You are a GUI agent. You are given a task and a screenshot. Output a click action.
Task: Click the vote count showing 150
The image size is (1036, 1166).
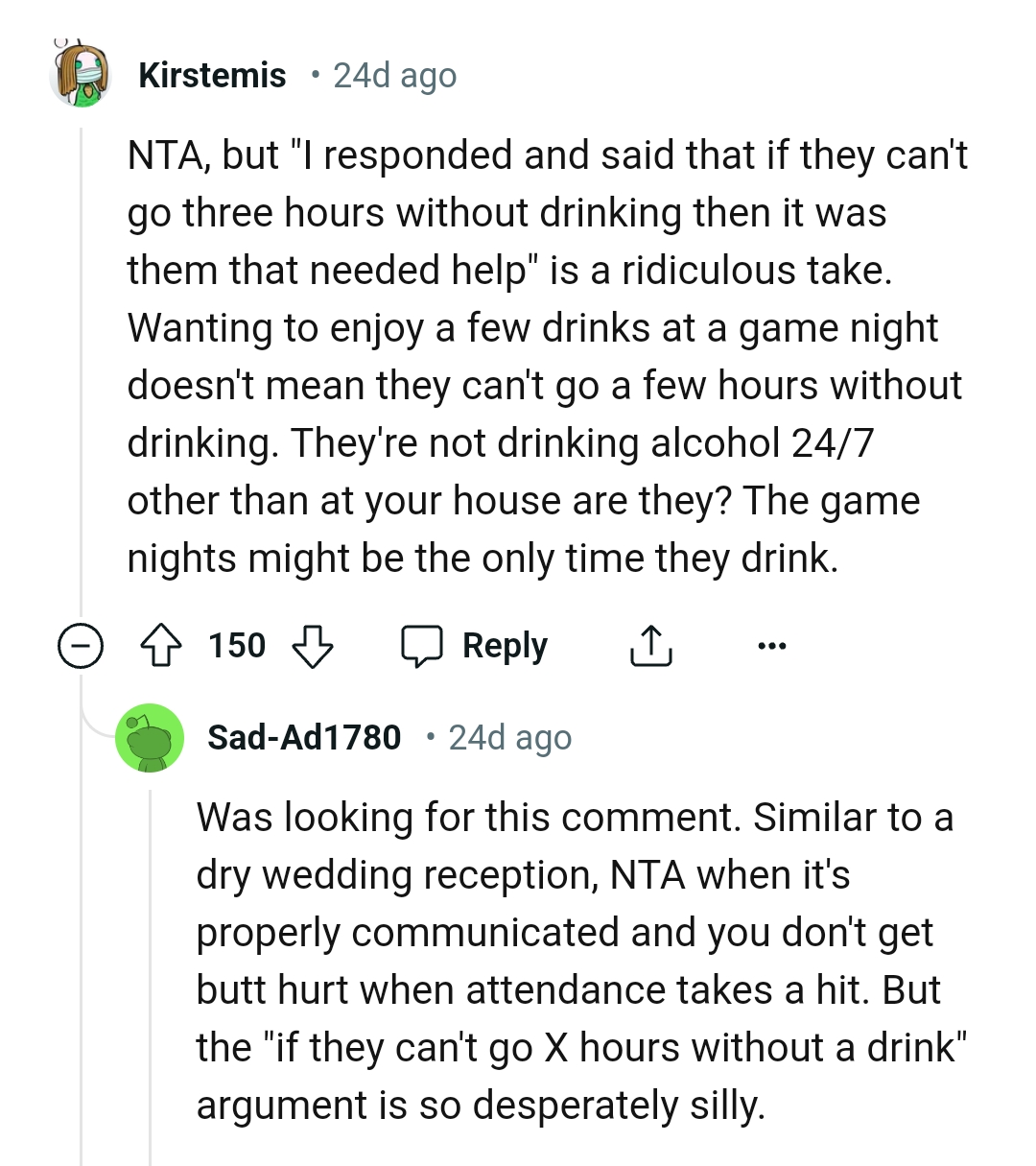pyautogui.click(x=238, y=645)
